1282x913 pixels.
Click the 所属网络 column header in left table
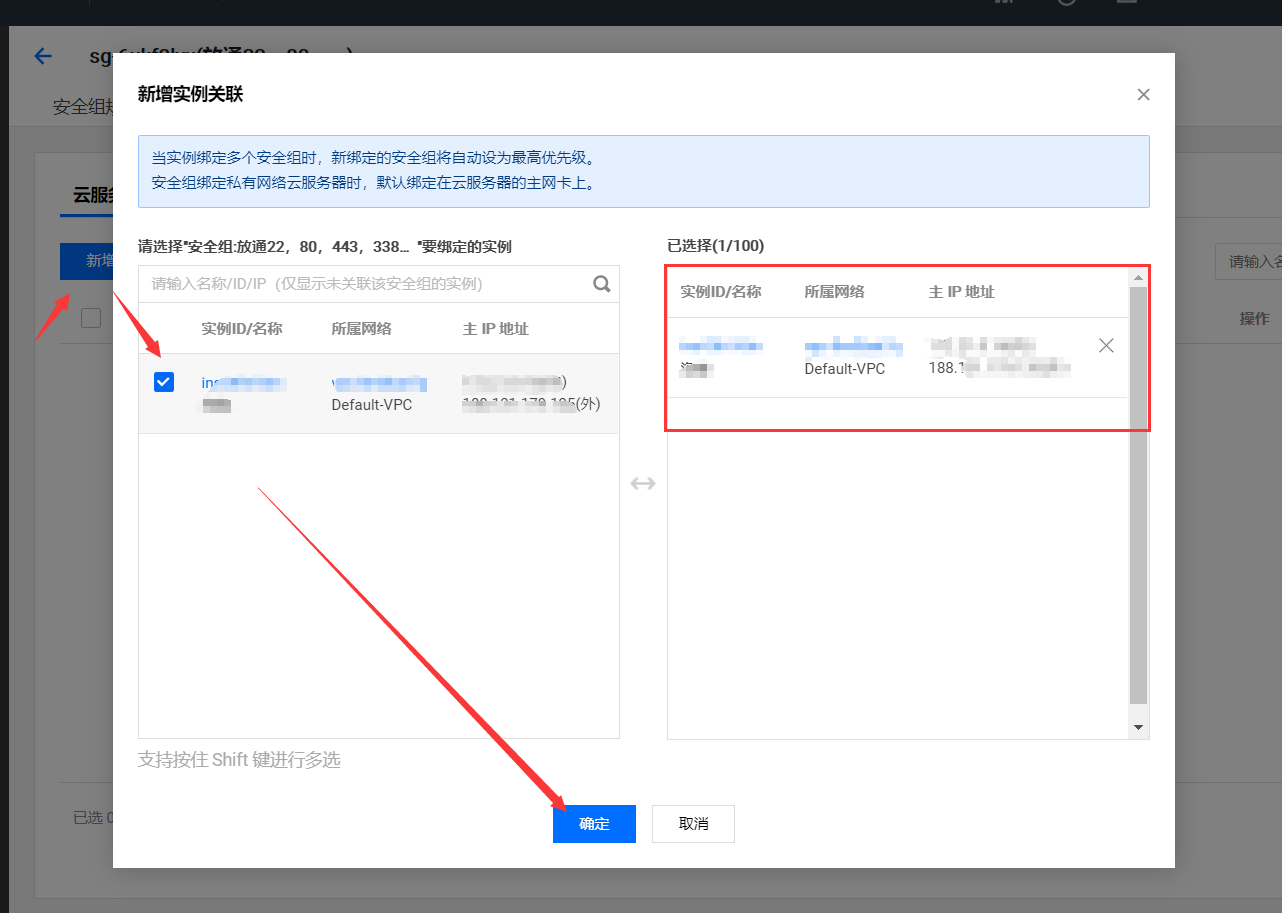[x=361, y=329]
